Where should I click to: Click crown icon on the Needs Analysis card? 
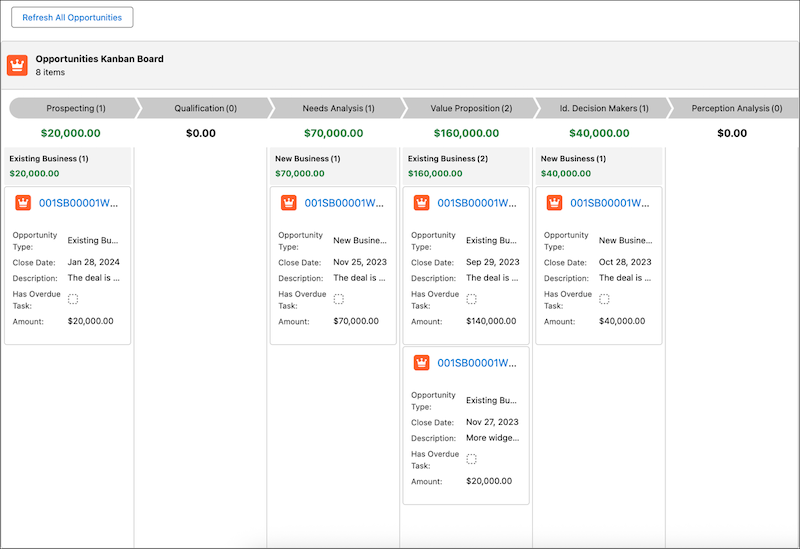(x=289, y=203)
